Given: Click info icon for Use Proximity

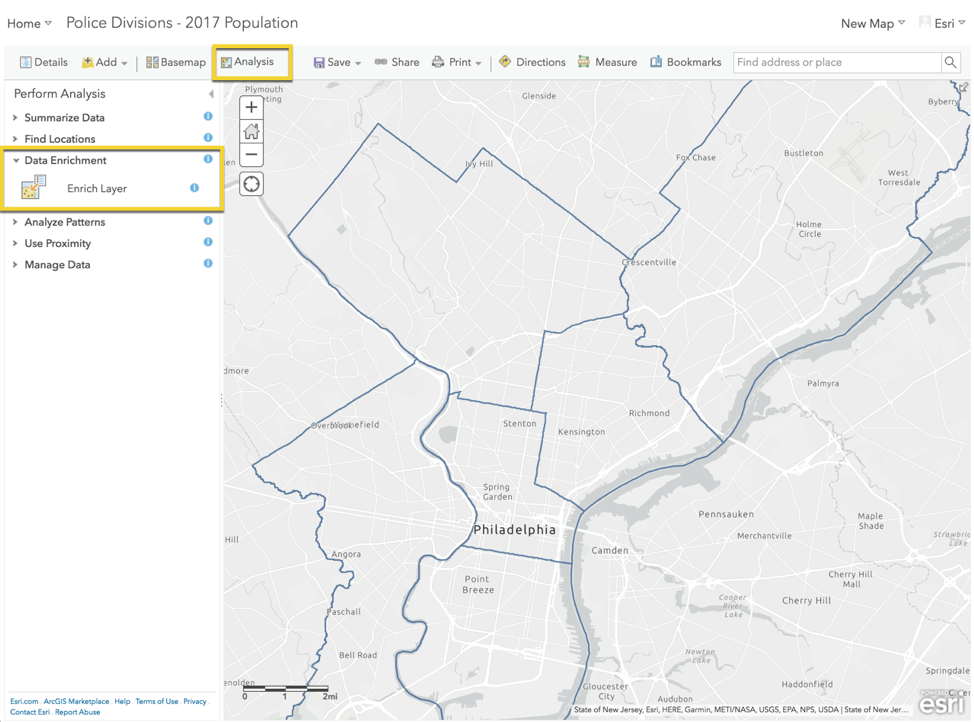Looking at the screenshot, I should coord(208,242).
